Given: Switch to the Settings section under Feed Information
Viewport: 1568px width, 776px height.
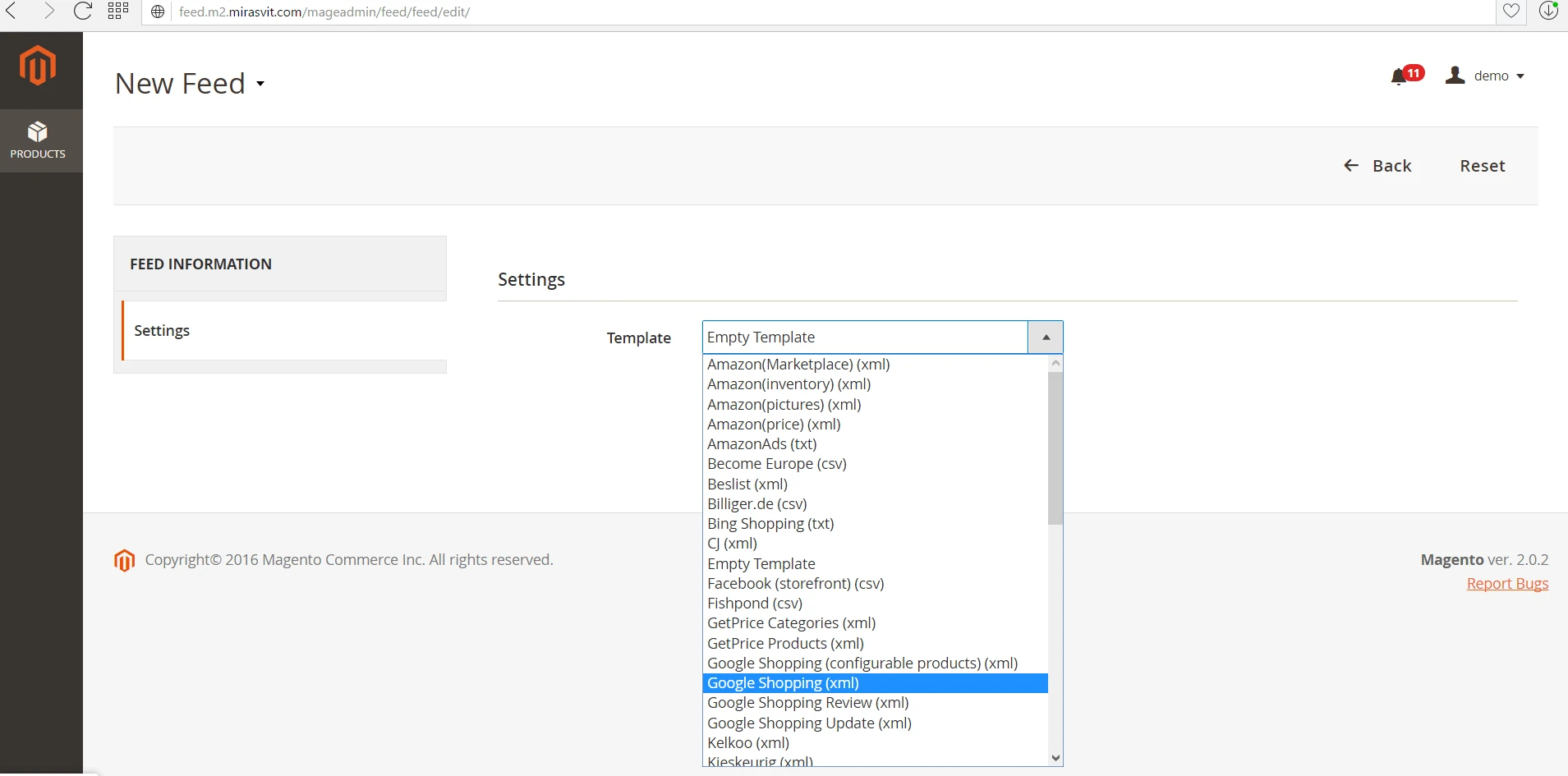Looking at the screenshot, I should pyautogui.click(x=161, y=330).
